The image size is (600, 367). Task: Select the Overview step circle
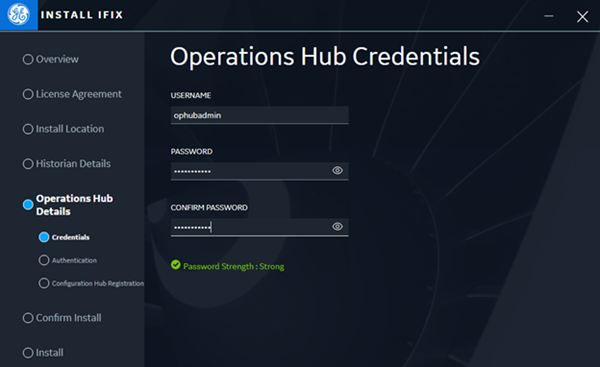point(28,59)
